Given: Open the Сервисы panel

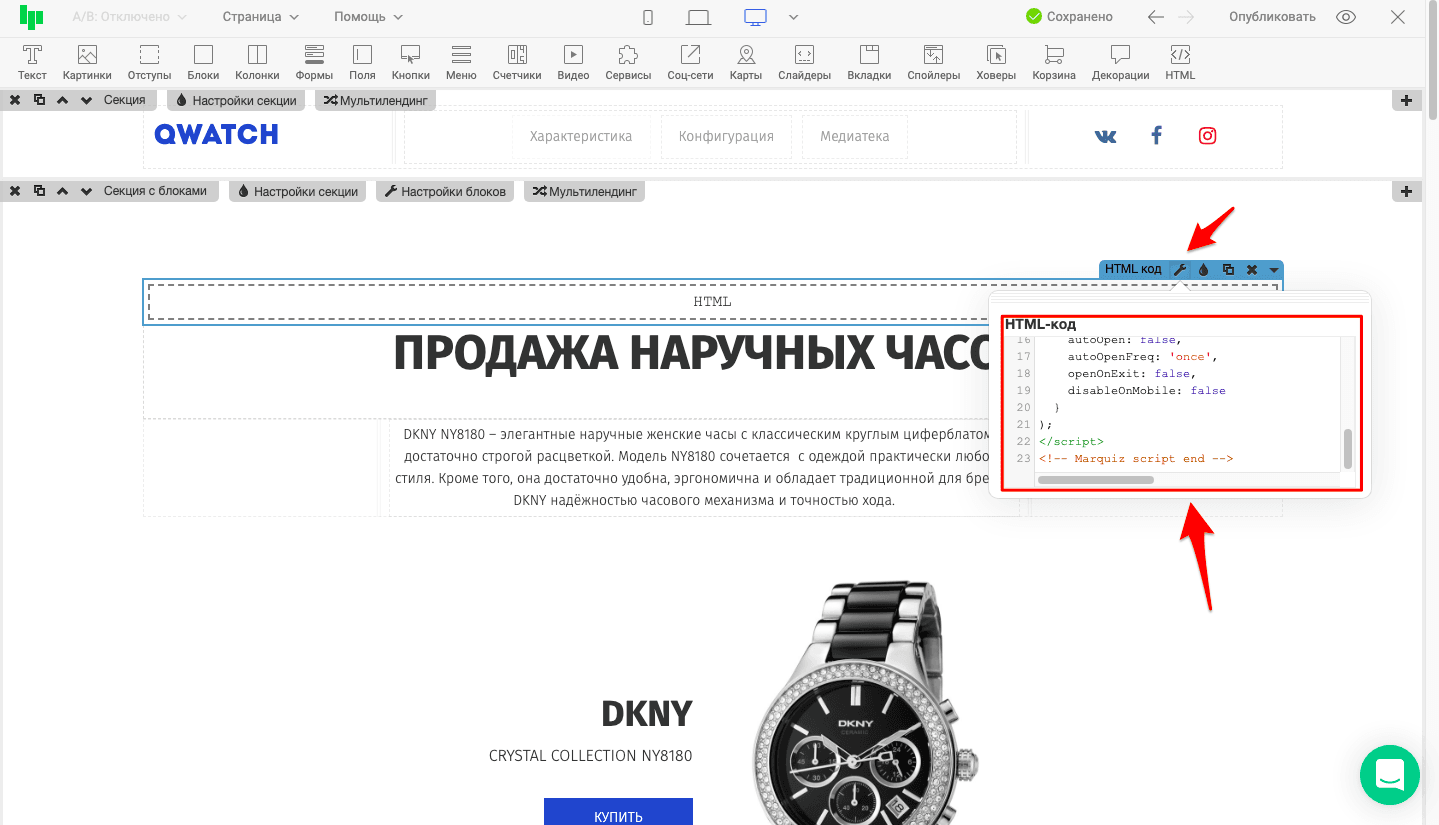Looking at the screenshot, I should [628, 62].
